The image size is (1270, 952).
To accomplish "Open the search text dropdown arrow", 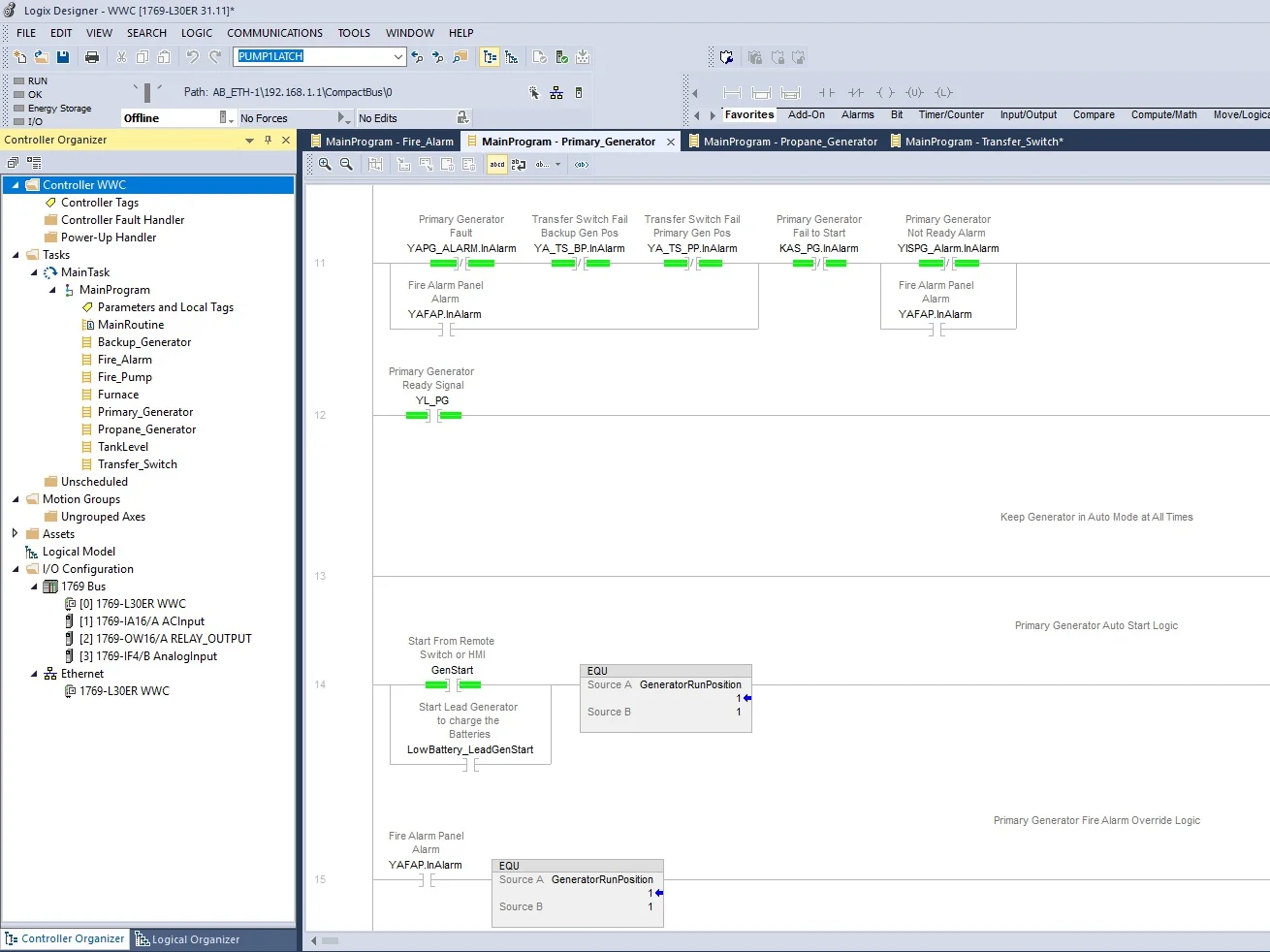I will [x=397, y=57].
